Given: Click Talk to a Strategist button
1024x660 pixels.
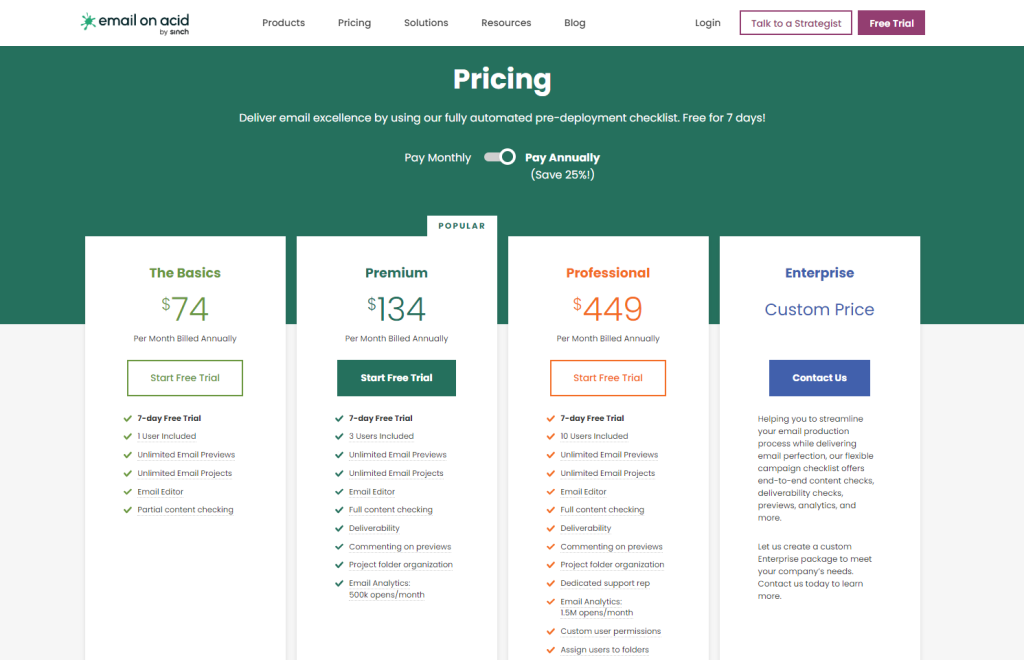Looking at the screenshot, I should tap(795, 23).
